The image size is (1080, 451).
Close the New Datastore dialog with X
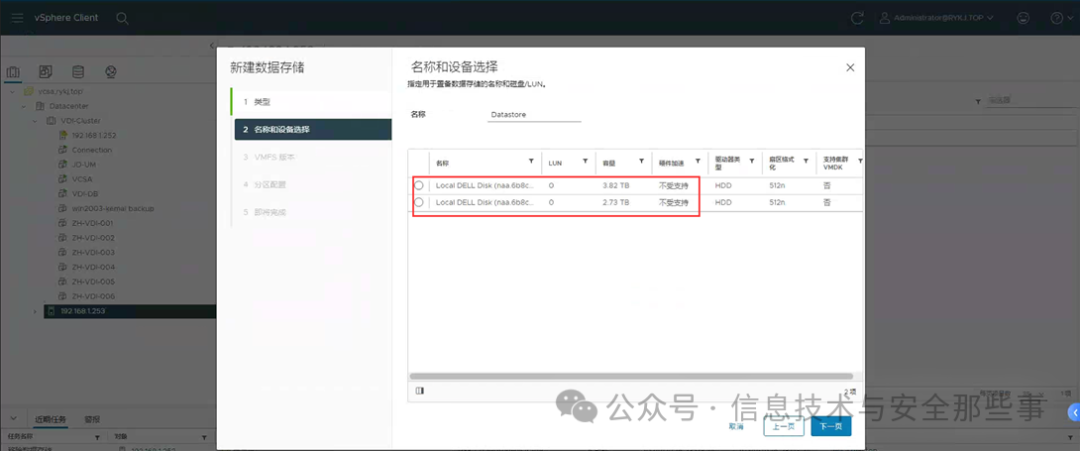coord(850,67)
